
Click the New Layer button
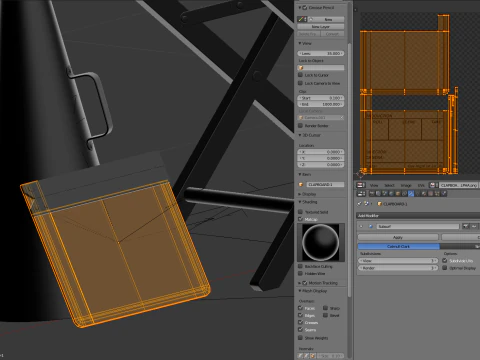coord(321,26)
